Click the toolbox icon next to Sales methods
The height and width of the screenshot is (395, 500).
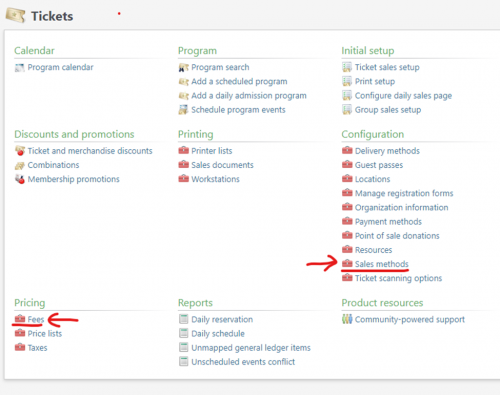coord(347,263)
